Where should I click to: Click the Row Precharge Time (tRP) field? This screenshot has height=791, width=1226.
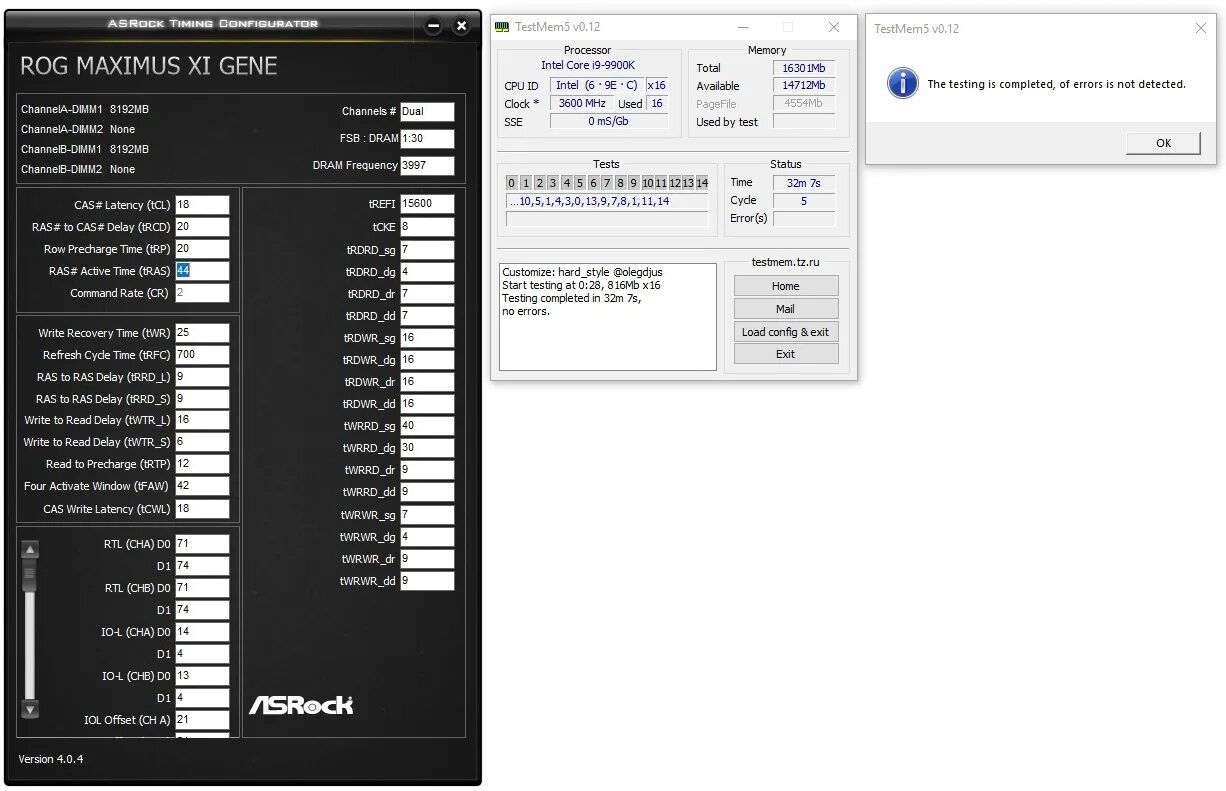click(x=202, y=249)
